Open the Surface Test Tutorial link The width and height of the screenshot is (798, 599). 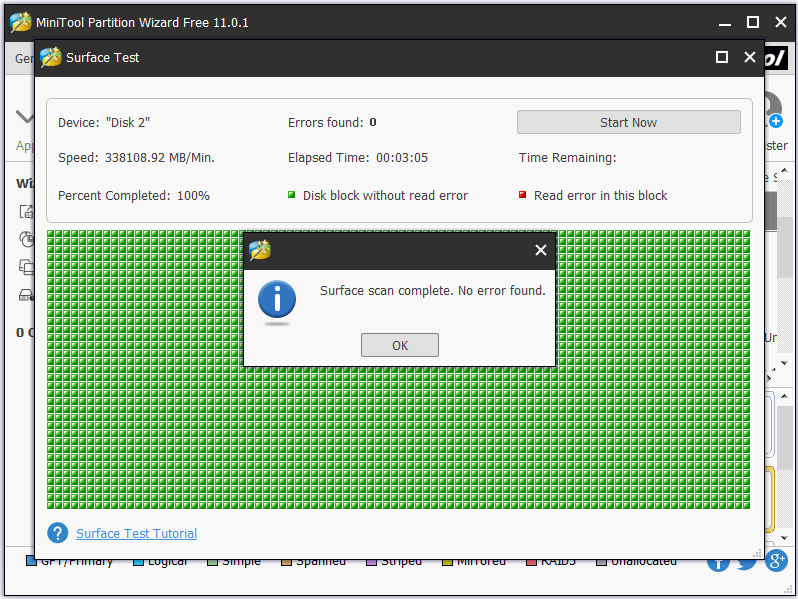[x=136, y=533]
